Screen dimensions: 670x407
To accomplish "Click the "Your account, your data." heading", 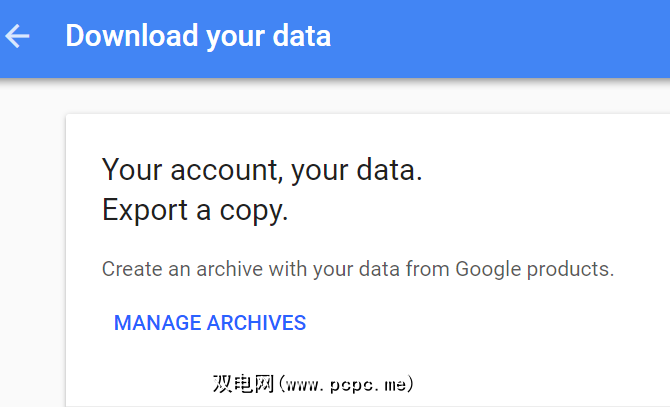I will (262, 171).
